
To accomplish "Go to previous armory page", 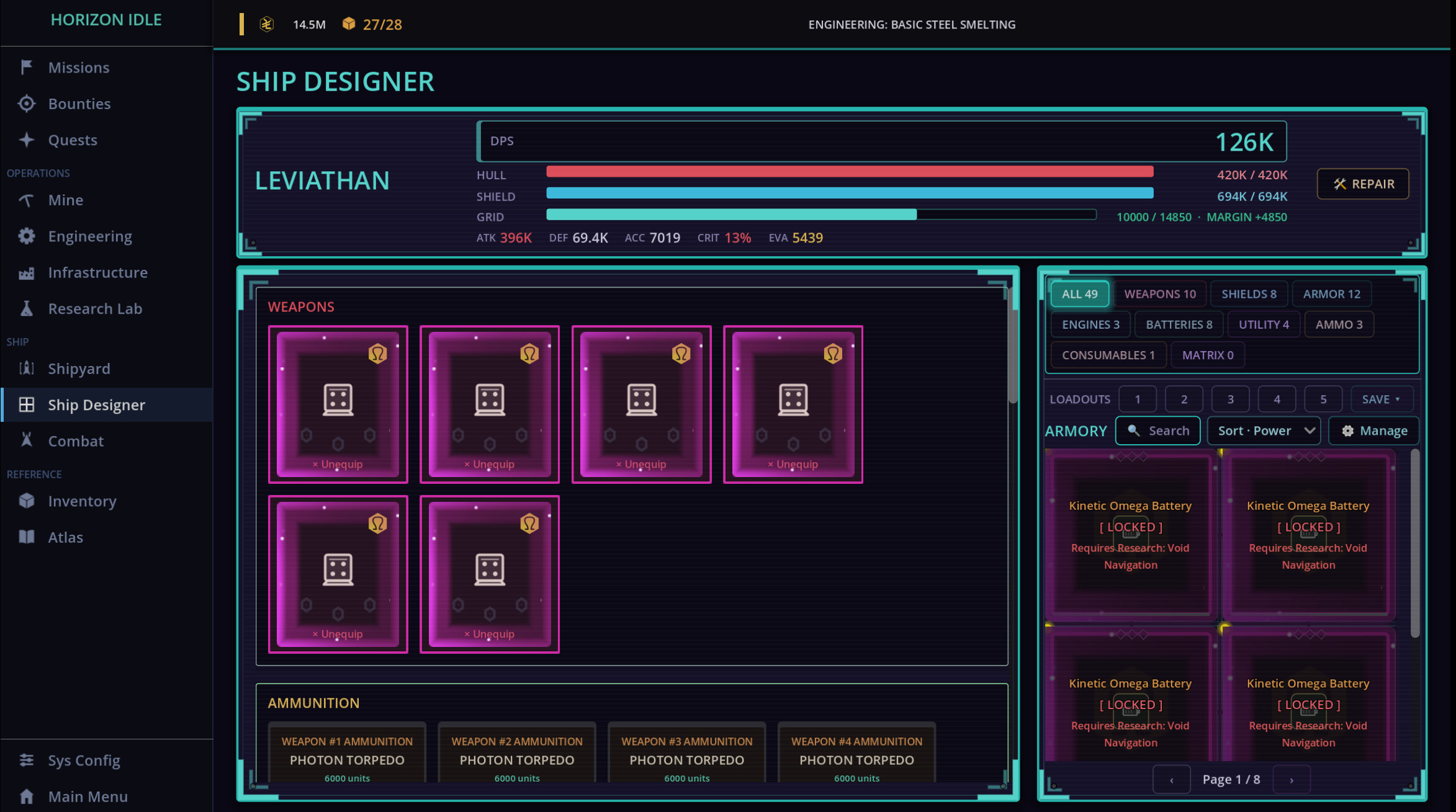I will click(x=1172, y=780).
